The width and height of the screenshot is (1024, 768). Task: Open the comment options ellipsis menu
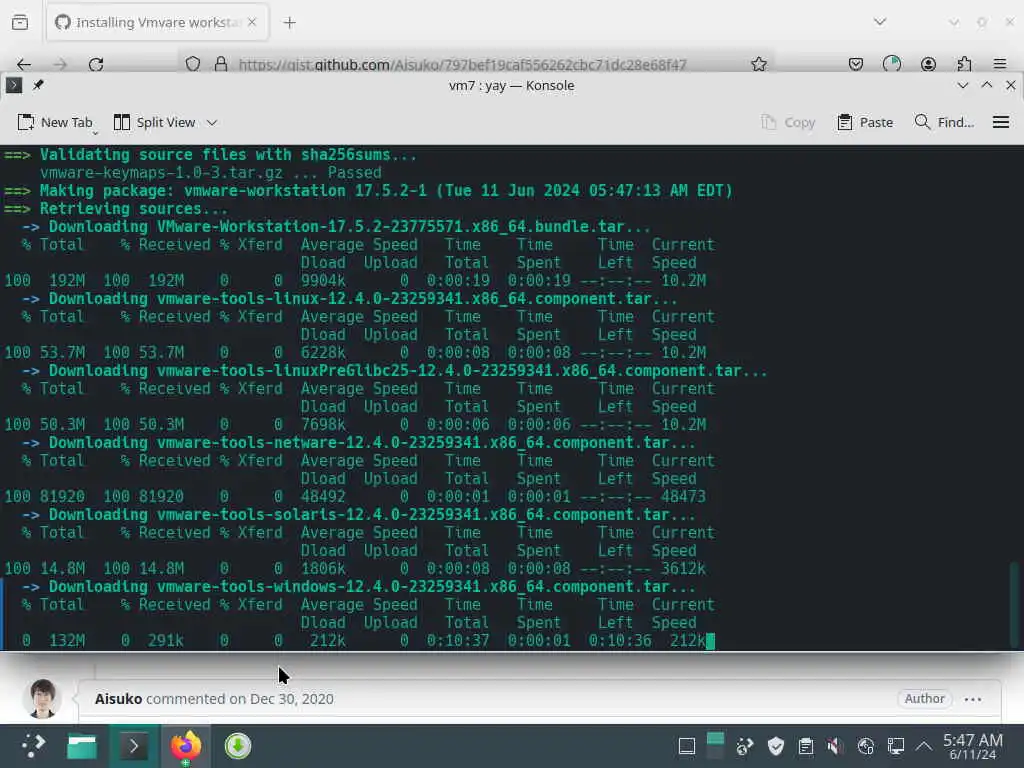(972, 699)
